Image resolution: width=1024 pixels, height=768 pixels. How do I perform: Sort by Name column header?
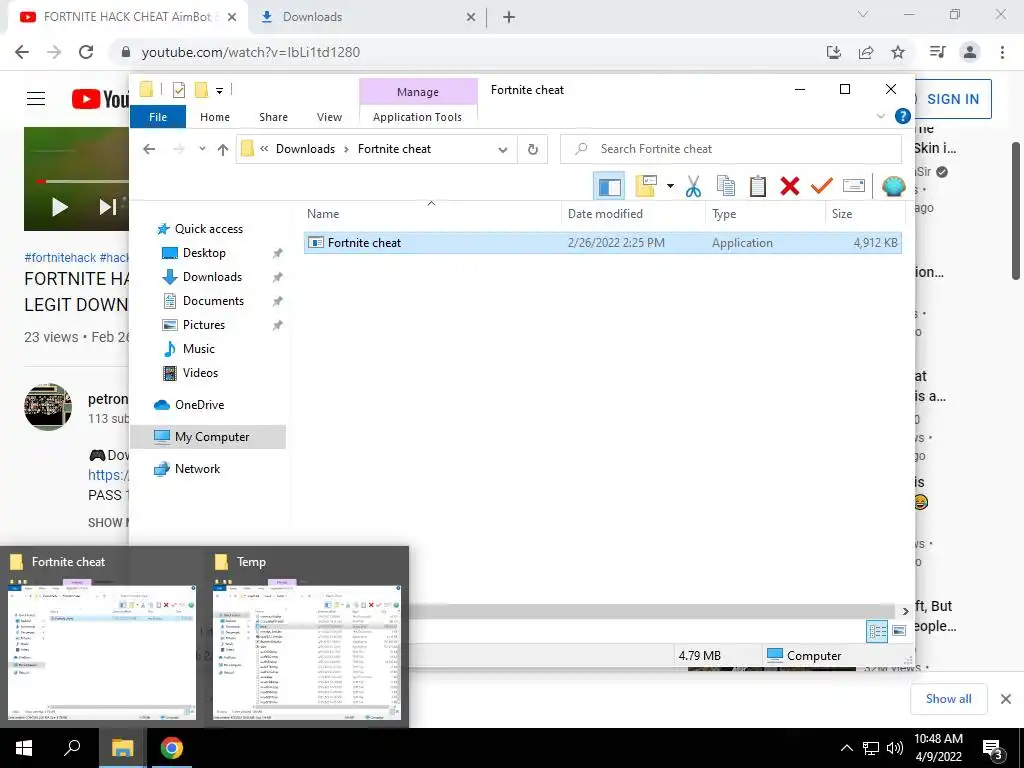[431, 214]
